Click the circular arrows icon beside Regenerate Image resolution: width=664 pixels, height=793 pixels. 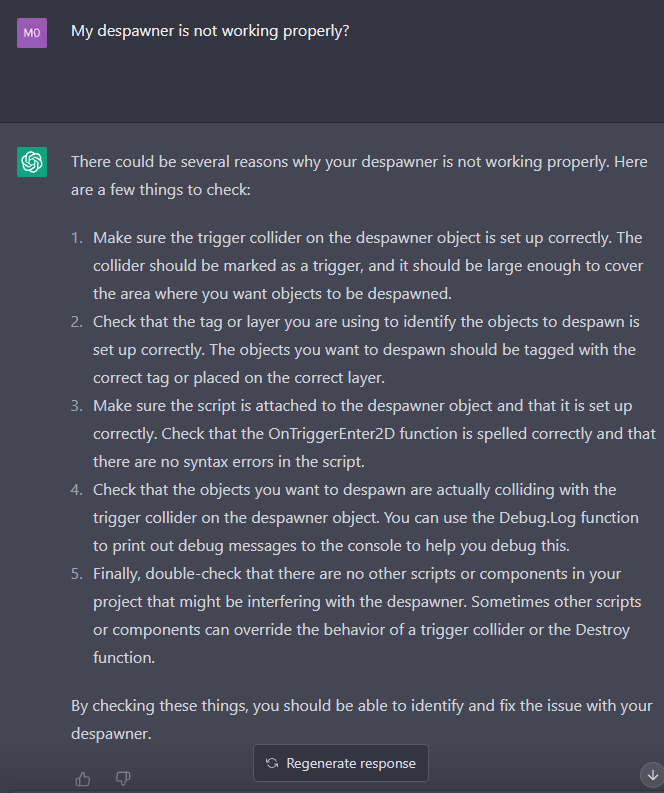point(272,763)
